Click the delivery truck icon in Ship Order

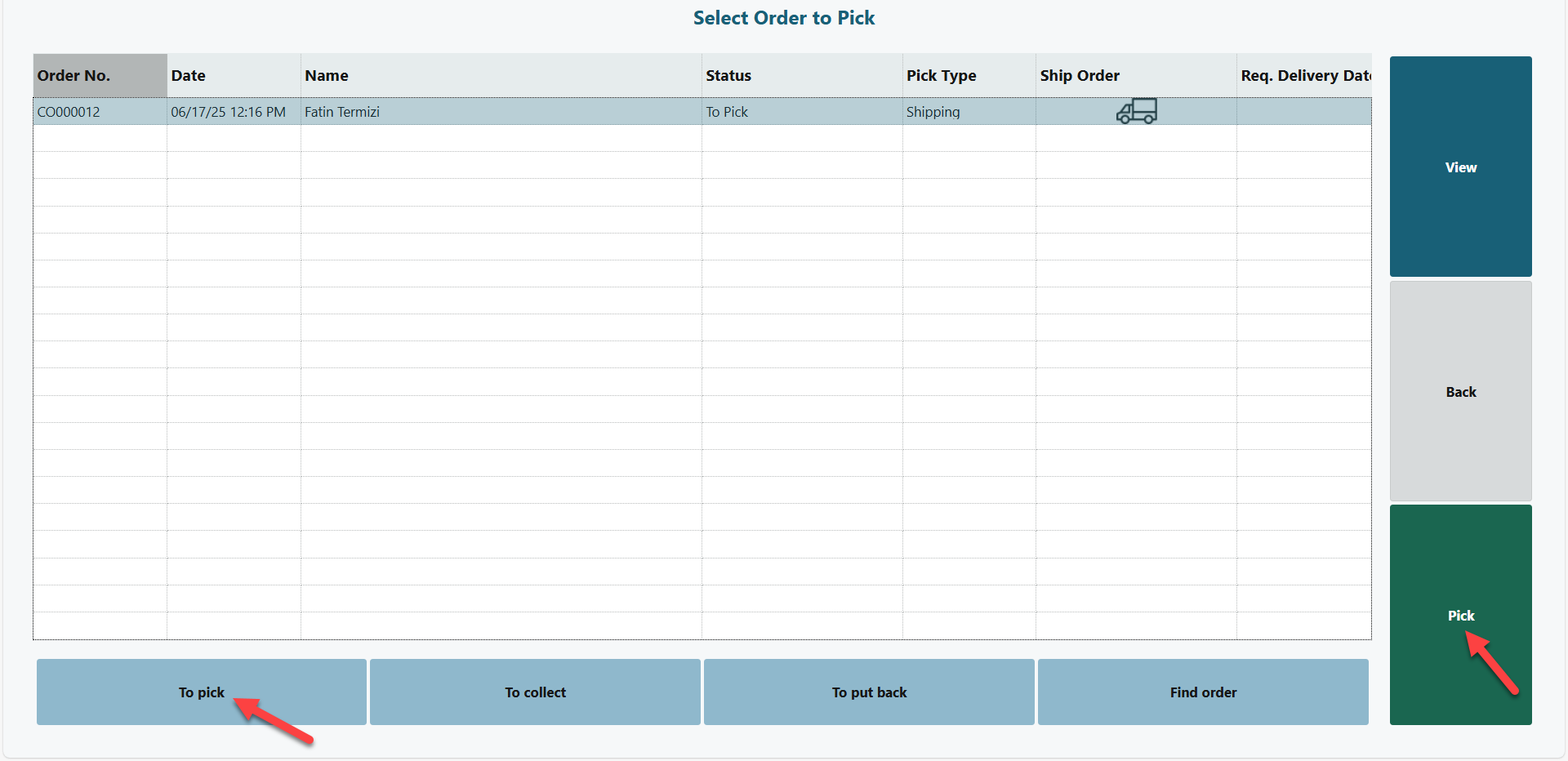[x=1136, y=111]
